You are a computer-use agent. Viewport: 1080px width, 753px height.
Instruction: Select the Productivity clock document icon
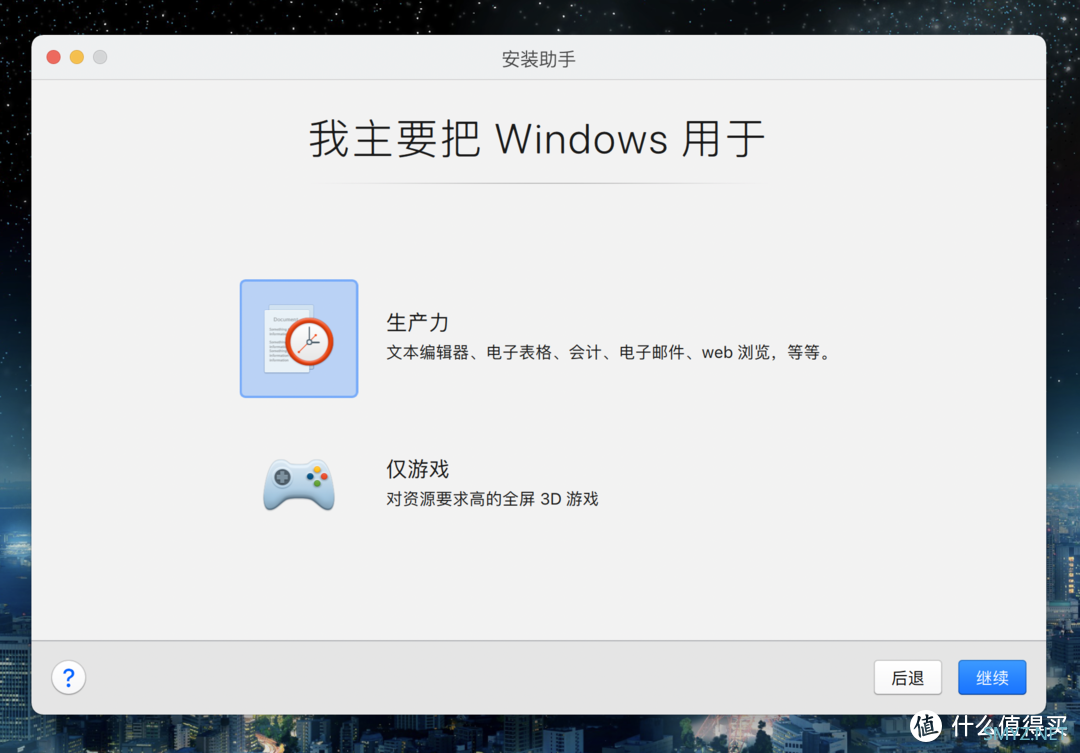(x=299, y=338)
